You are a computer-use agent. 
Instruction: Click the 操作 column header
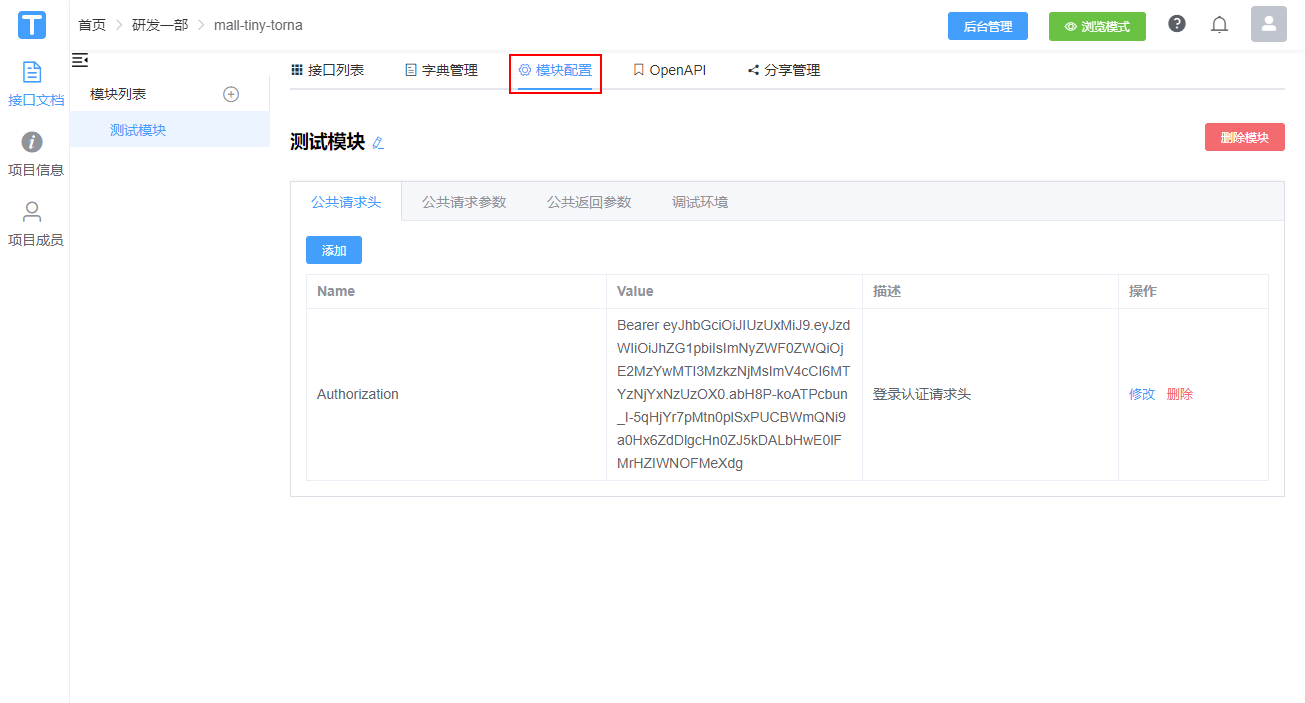tap(1193, 291)
